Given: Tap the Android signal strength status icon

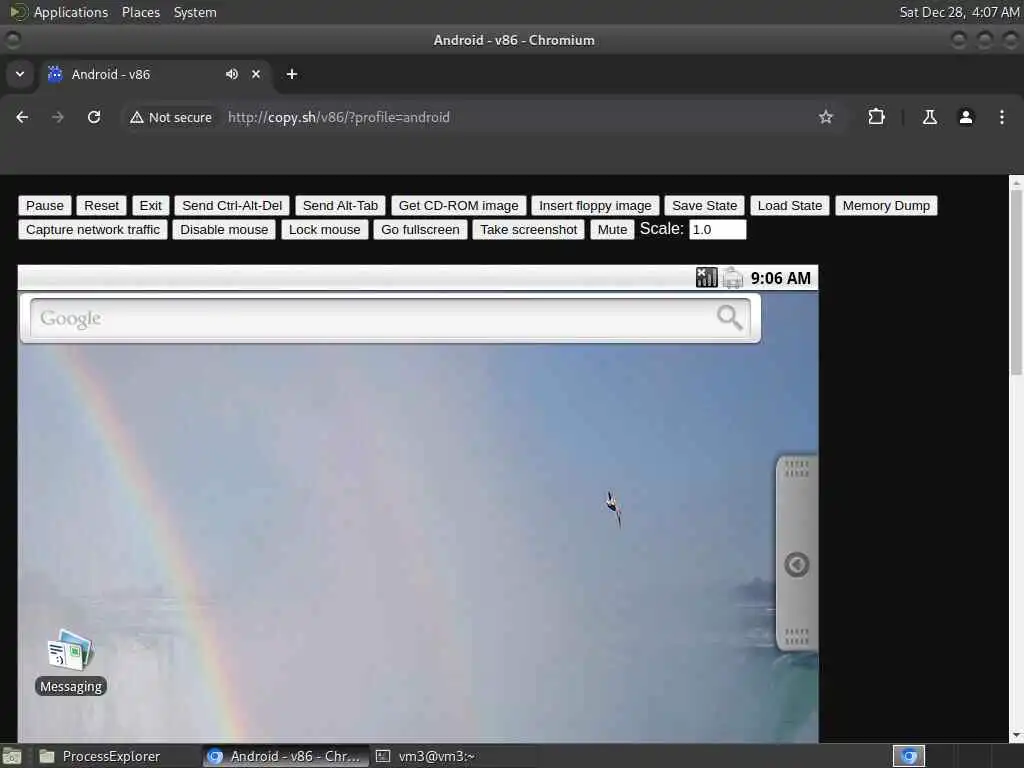Looking at the screenshot, I should tap(707, 278).
